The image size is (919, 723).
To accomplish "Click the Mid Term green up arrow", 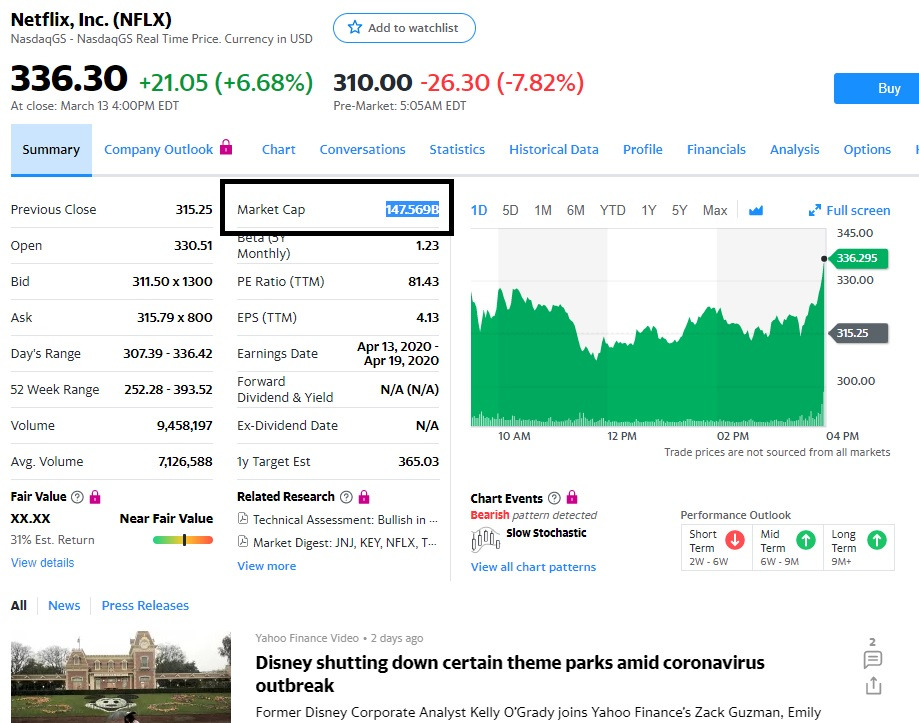I will click(806, 540).
